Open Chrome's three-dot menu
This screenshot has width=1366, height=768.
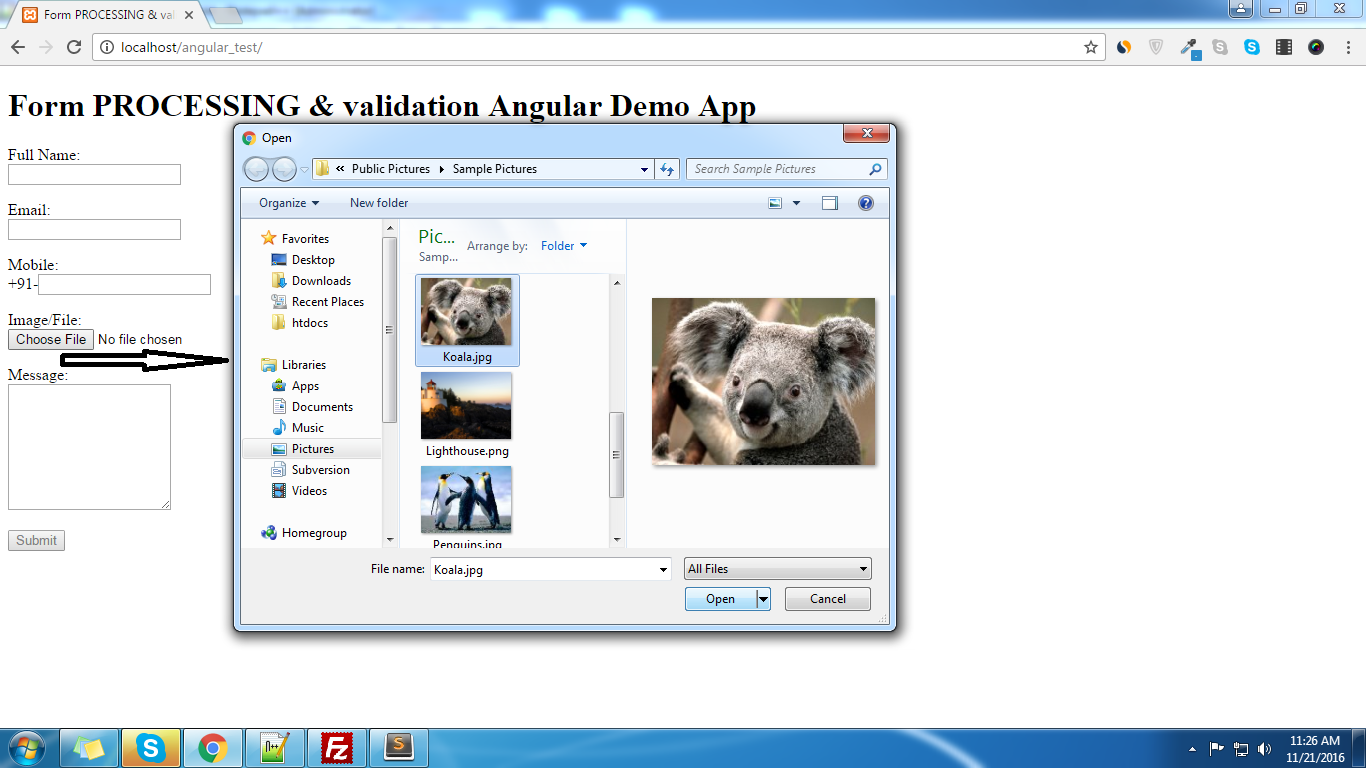[1349, 47]
